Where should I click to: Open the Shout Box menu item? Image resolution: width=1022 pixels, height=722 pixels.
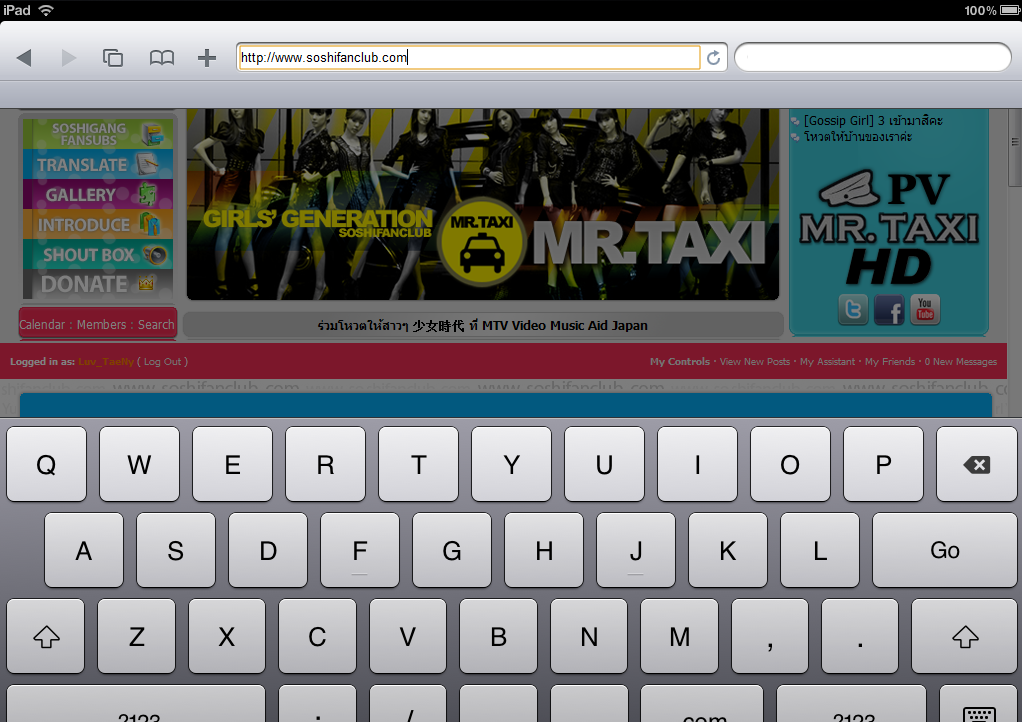click(x=98, y=254)
